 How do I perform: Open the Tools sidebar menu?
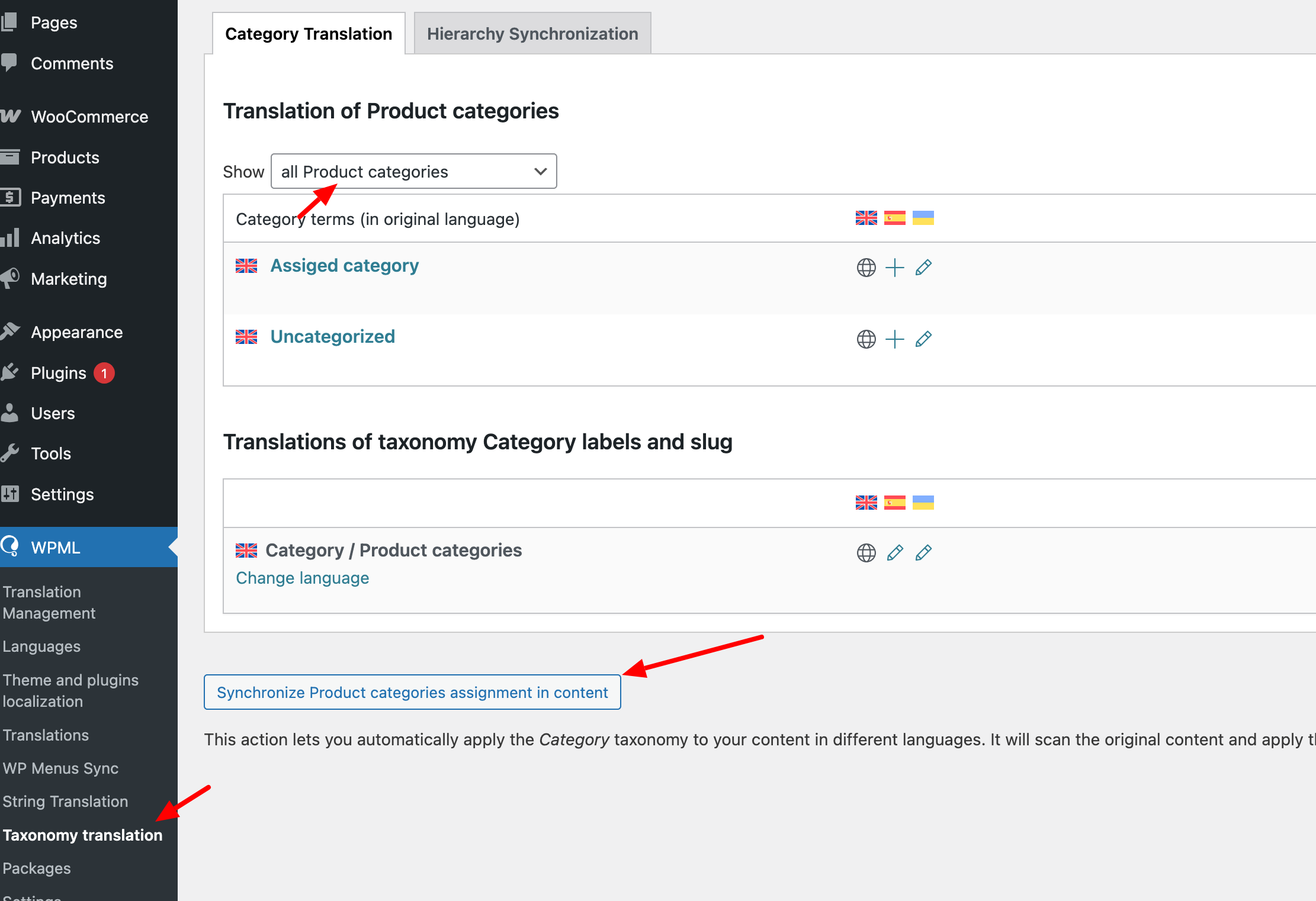pyautogui.click(x=50, y=453)
